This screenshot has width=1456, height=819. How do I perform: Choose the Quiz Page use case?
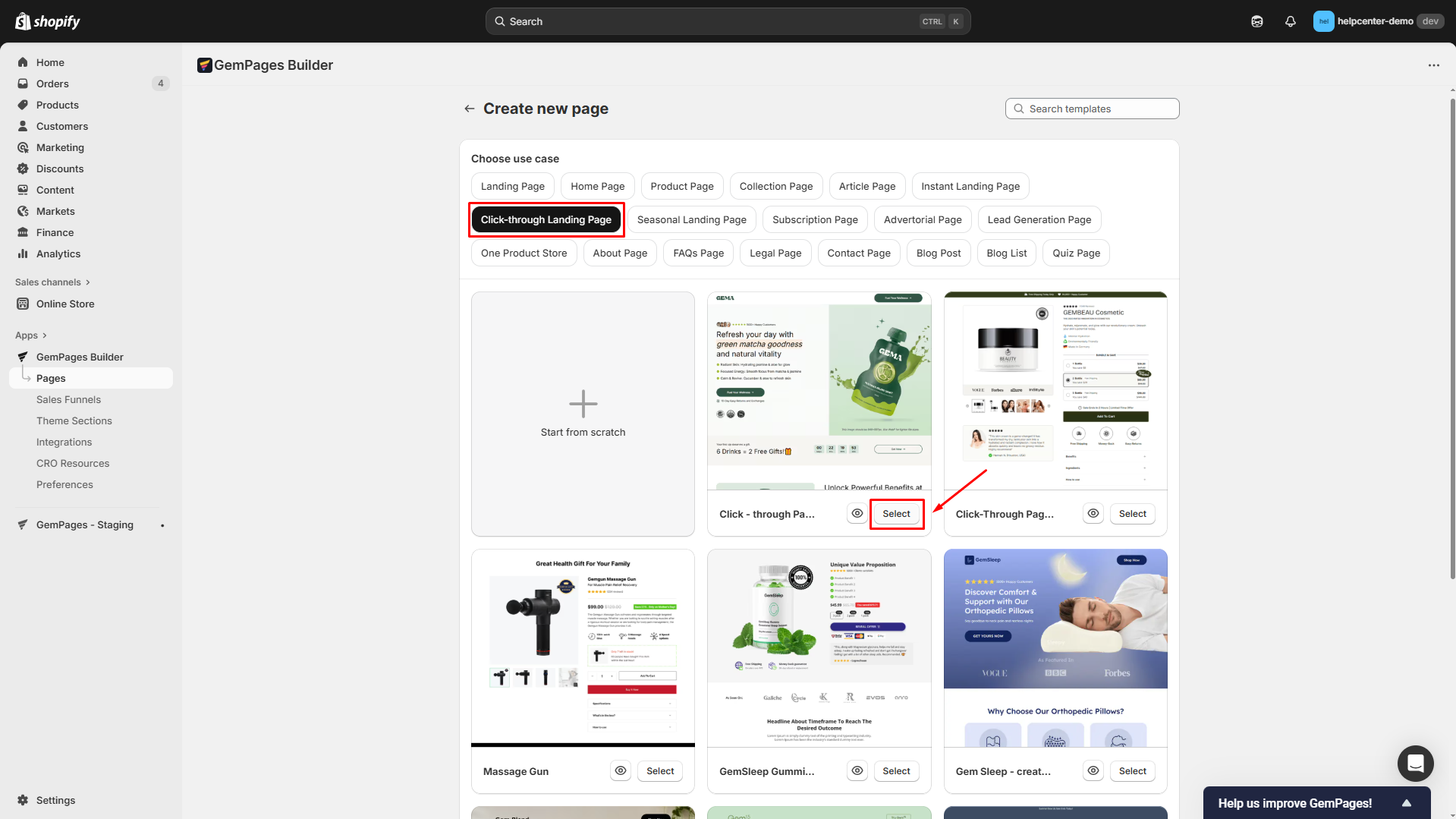click(x=1076, y=254)
